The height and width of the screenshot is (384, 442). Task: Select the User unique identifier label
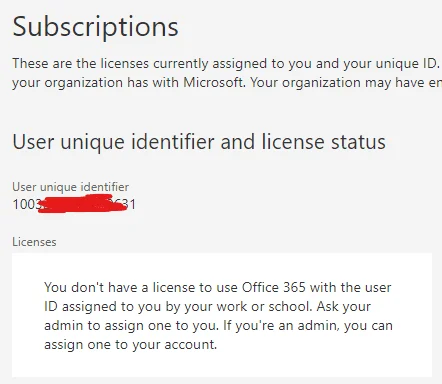pos(71,187)
